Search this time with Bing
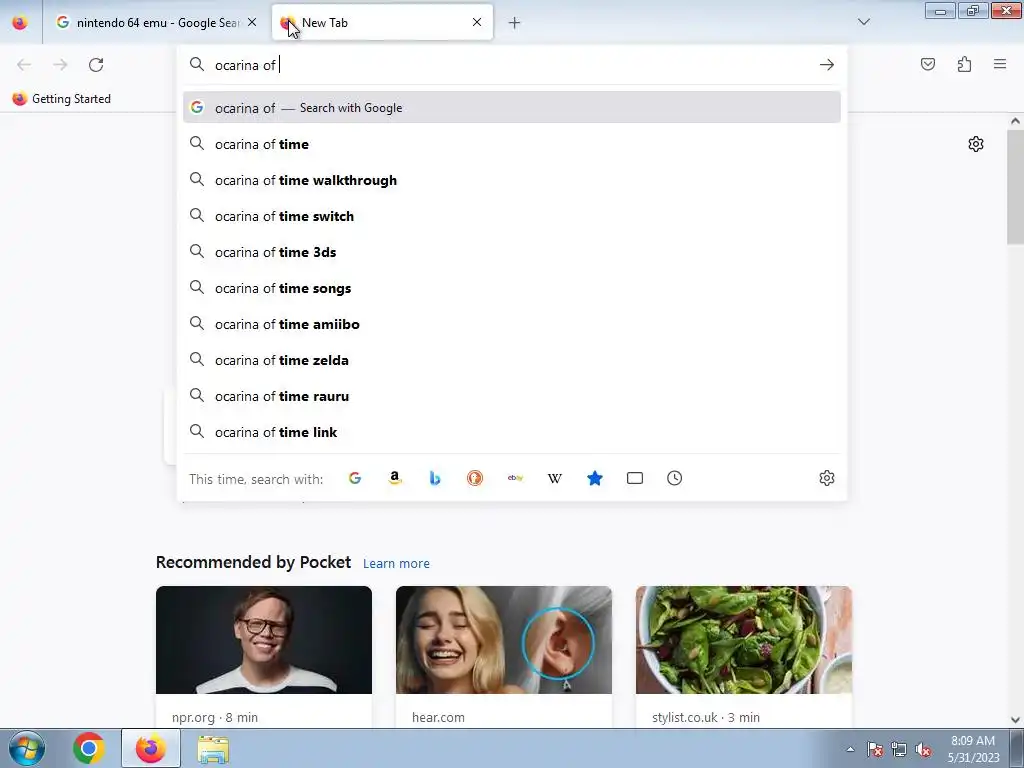1024x768 pixels. point(434,478)
